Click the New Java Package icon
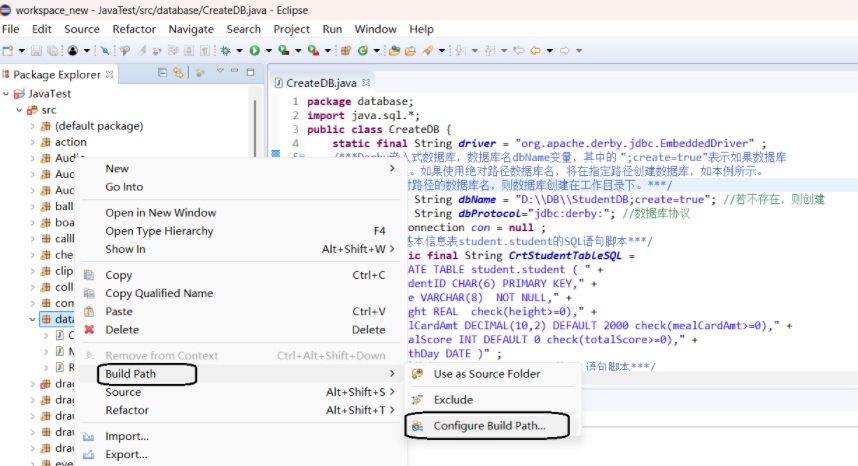 point(345,51)
